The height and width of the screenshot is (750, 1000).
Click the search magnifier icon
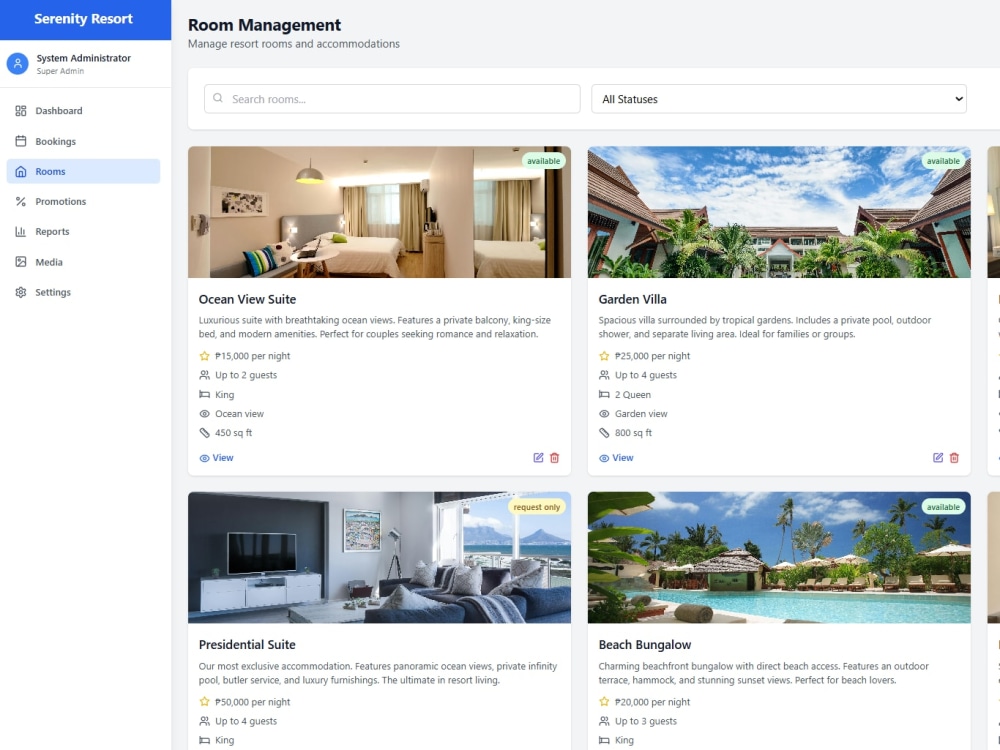pos(218,98)
